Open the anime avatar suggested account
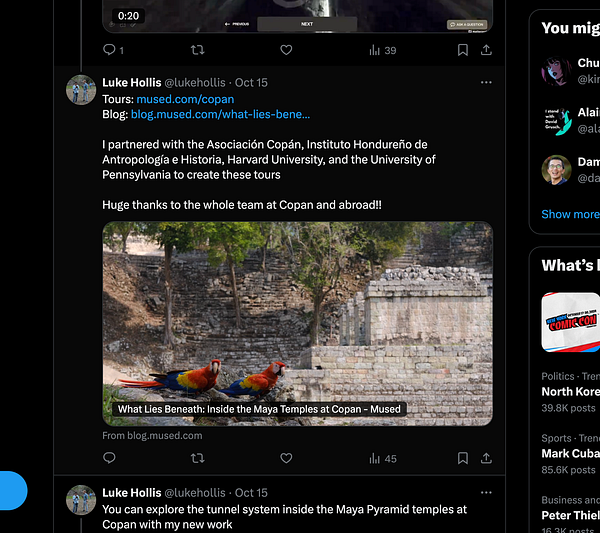This screenshot has height=533, width=600. (x=556, y=71)
